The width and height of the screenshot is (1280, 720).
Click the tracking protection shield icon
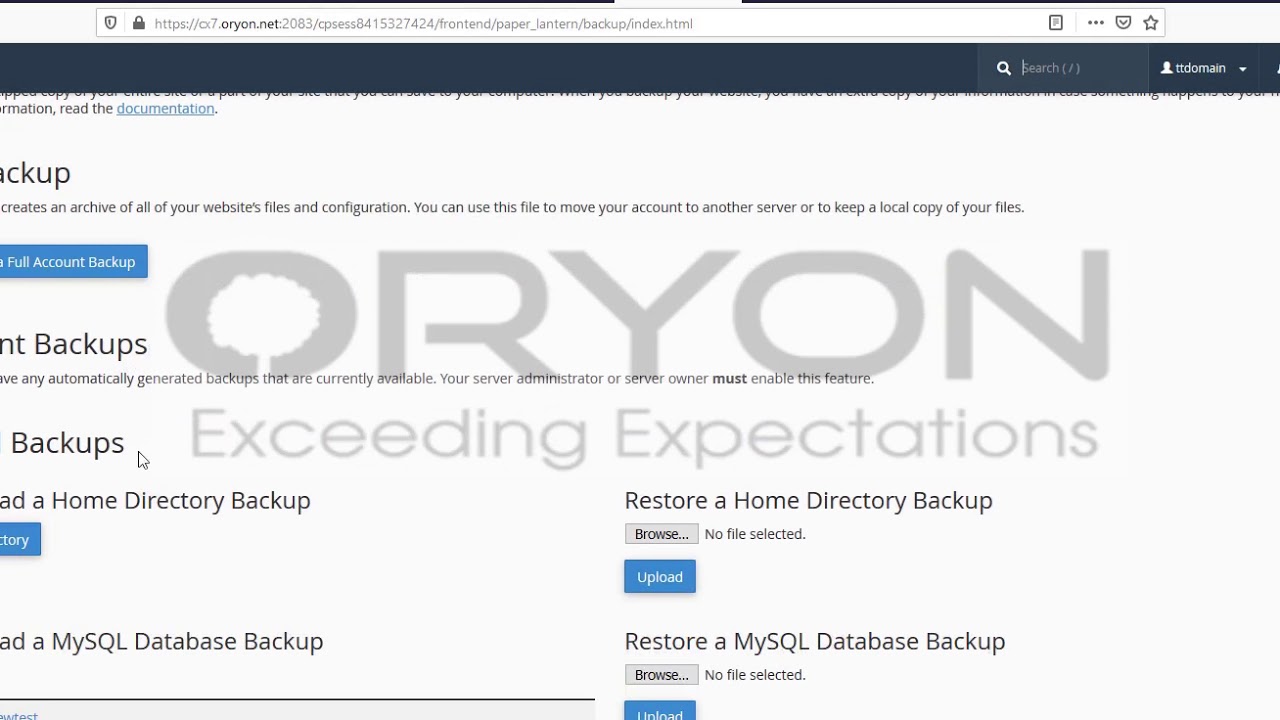click(111, 23)
